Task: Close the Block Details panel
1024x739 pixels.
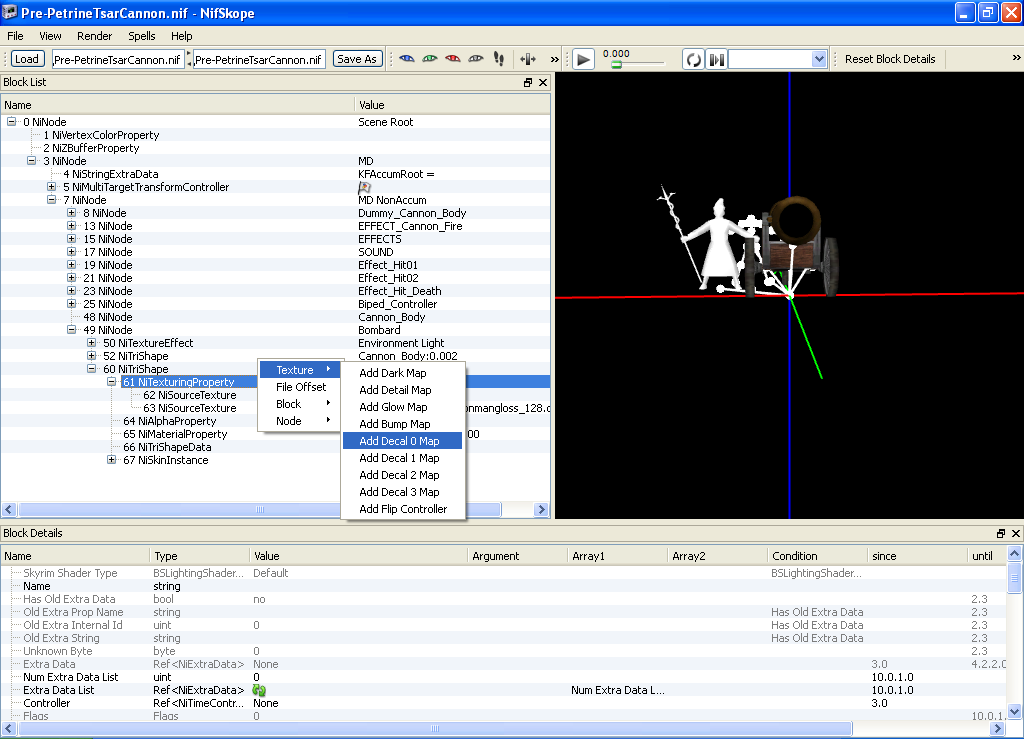Action: [1016, 533]
